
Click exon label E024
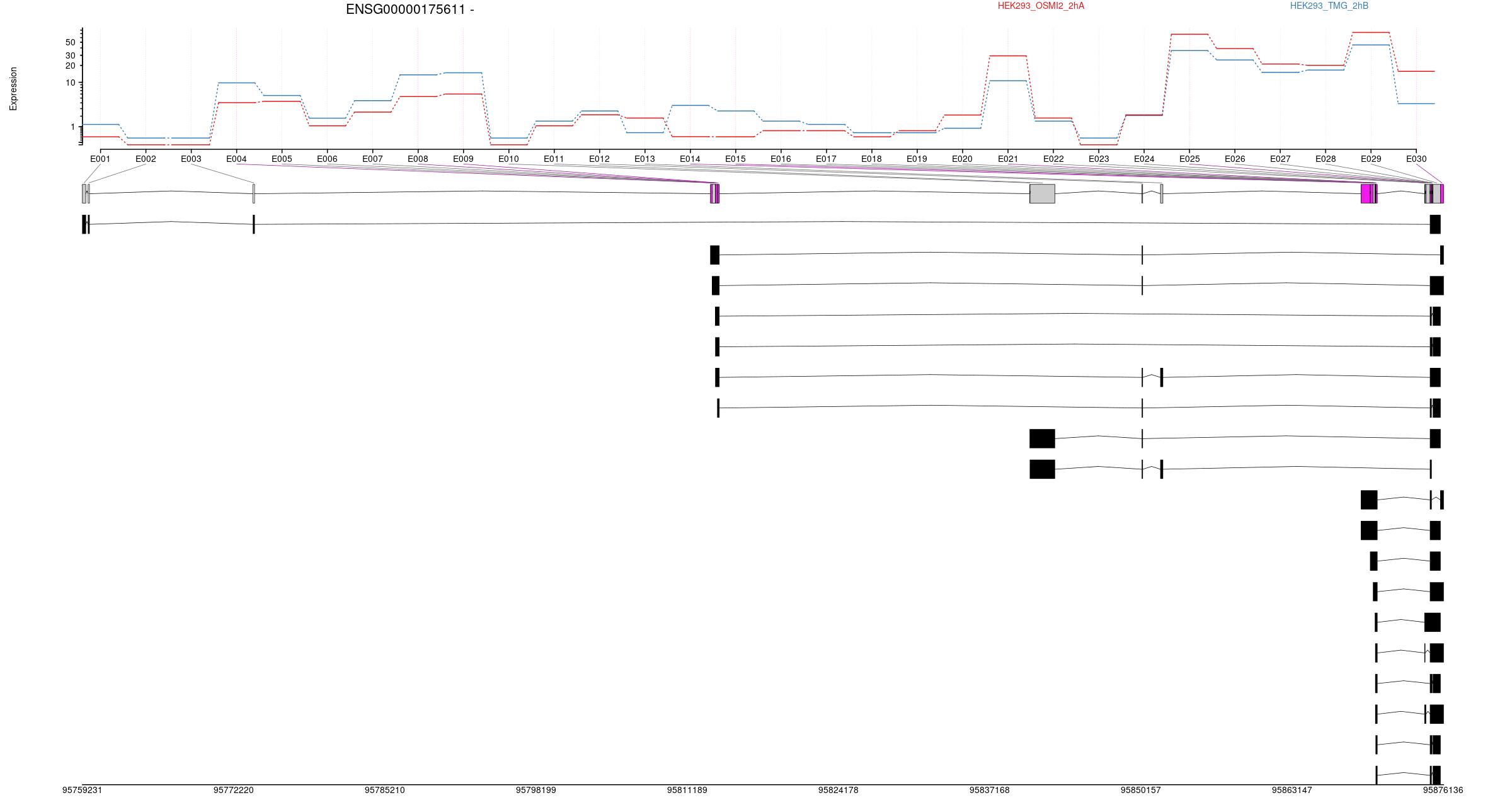click(1144, 159)
